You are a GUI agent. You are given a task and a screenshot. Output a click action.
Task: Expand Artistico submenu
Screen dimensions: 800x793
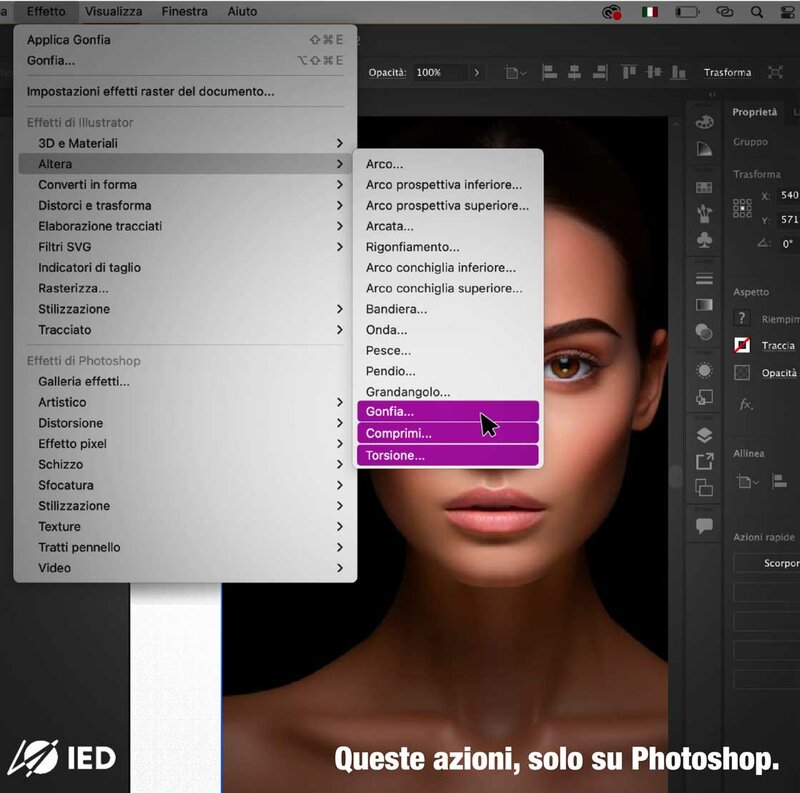[186, 402]
